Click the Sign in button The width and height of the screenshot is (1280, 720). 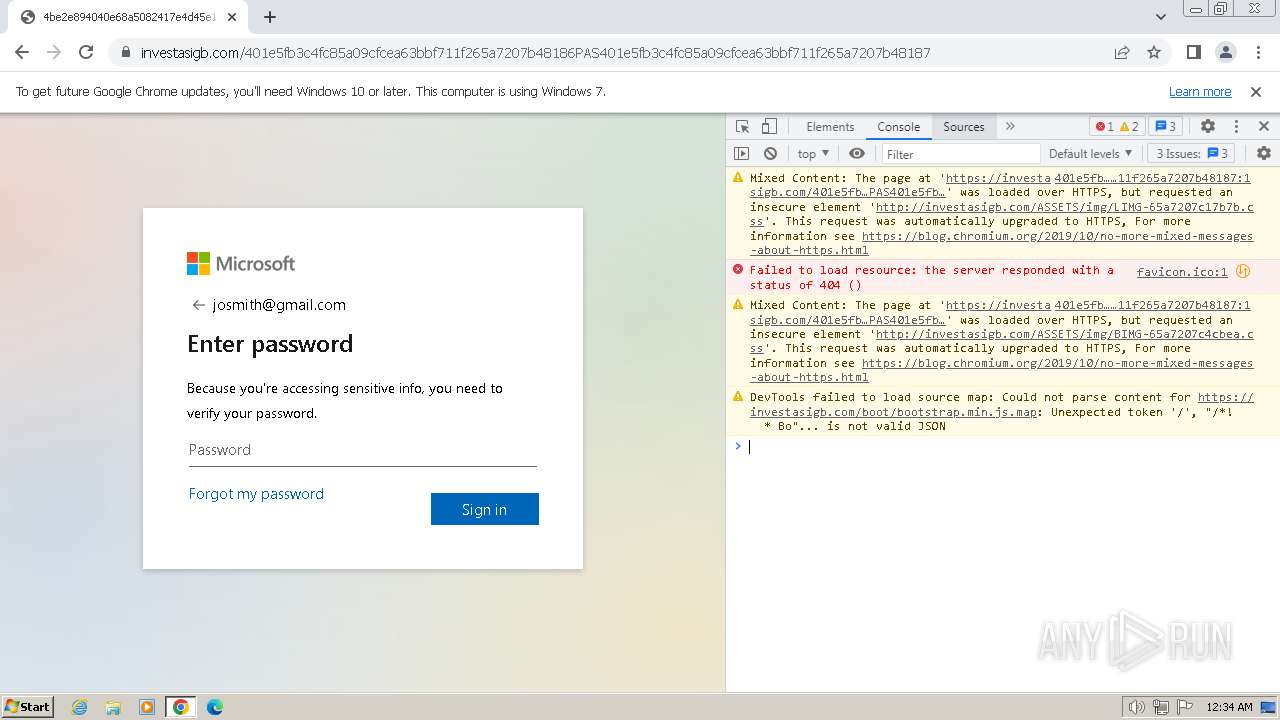coord(485,509)
